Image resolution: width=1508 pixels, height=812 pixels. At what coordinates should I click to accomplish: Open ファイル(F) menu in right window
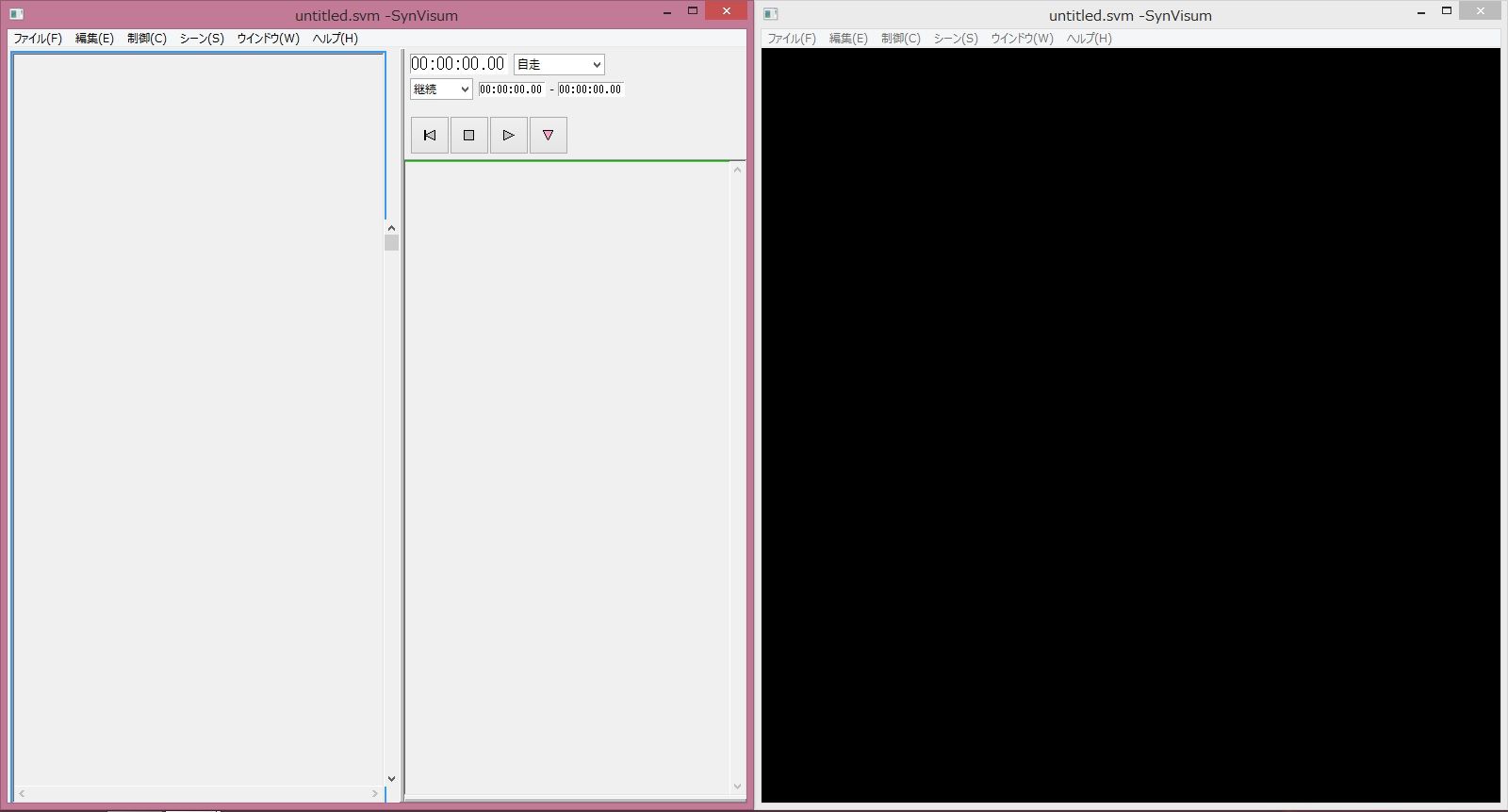[x=792, y=39]
